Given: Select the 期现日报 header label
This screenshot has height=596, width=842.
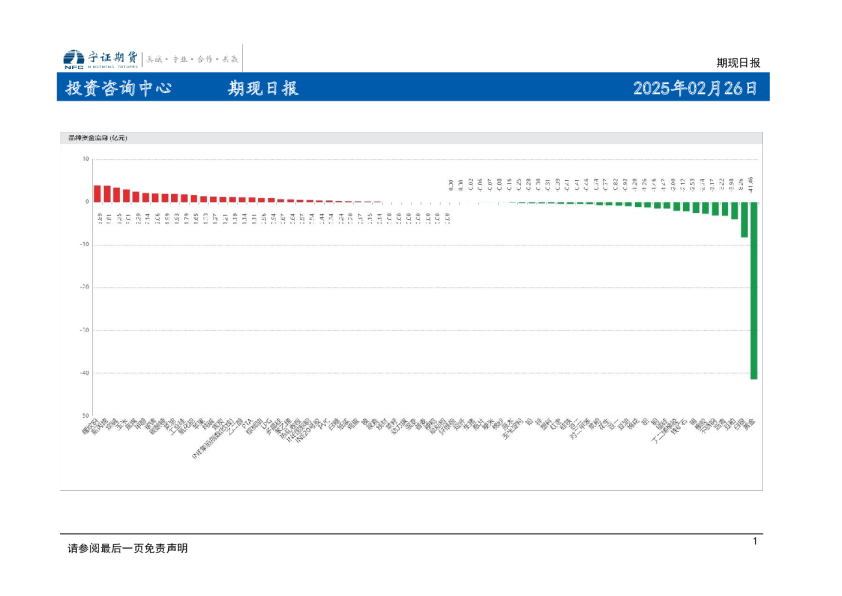Looking at the screenshot, I should pyautogui.click(x=263, y=88).
